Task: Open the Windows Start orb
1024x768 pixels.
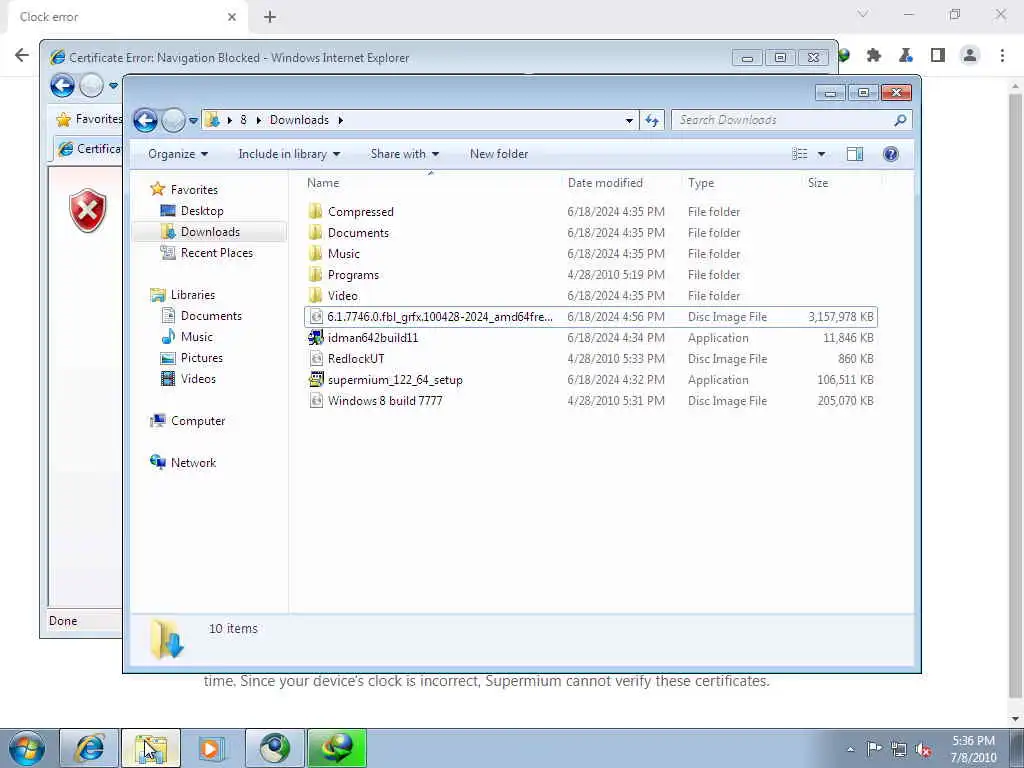Action: pyautogui.click(x=27, y=748)
